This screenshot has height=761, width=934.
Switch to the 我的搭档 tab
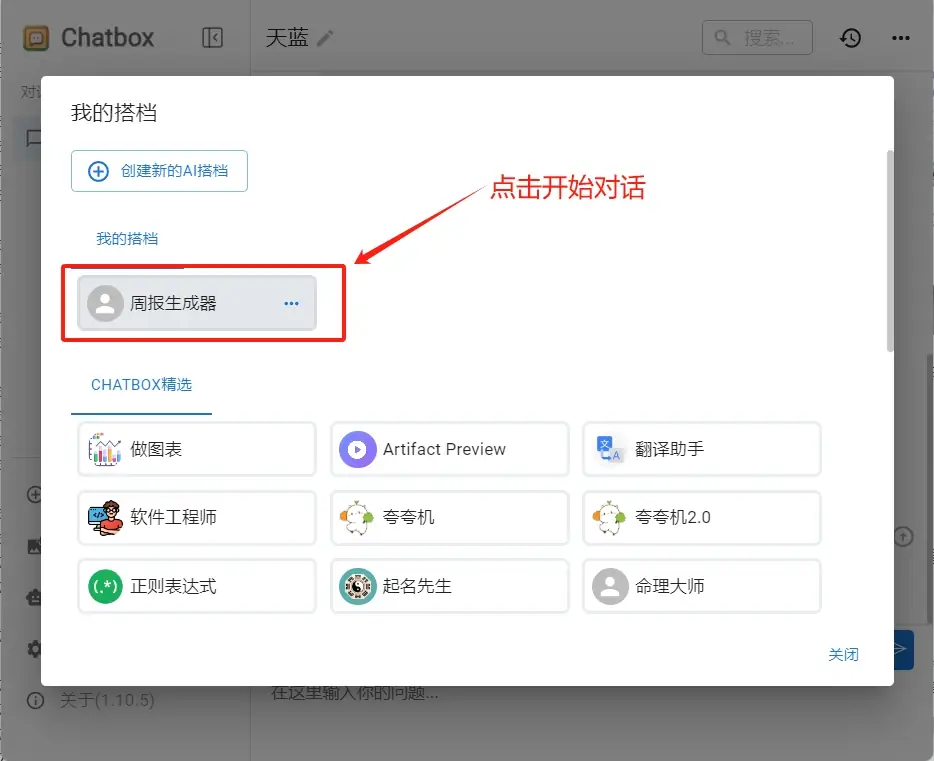coord(126,239)
